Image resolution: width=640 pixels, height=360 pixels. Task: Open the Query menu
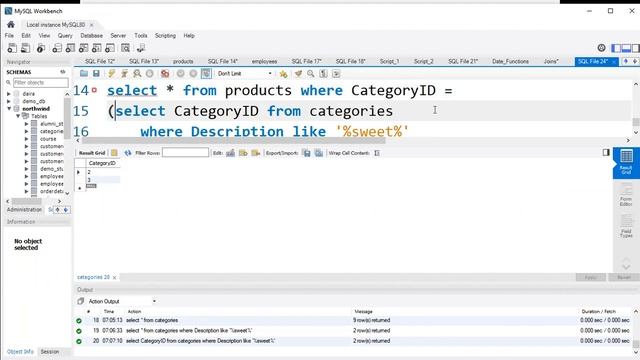point(65,36)
